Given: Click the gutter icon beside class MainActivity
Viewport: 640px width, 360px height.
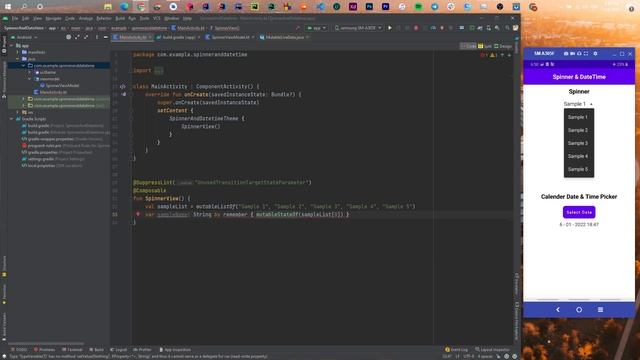Looking at the screenshot, I should pyautogui.click(x=122, y=87).
